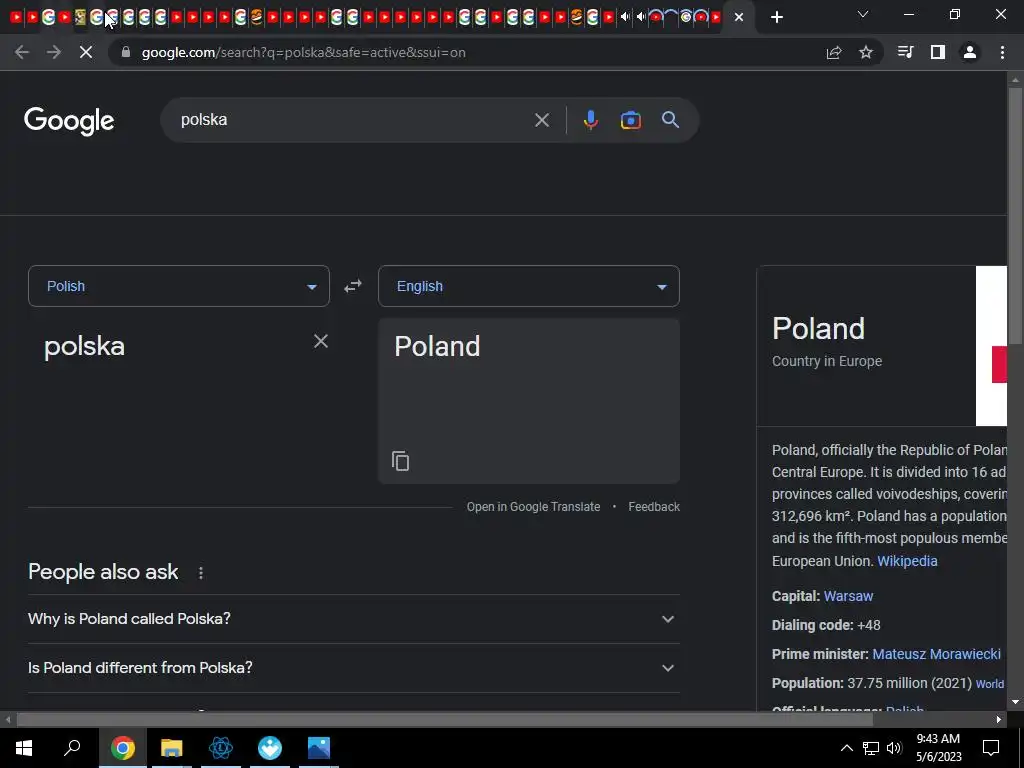Open People also ask options menu
This screenshot has width=1024, height=768.
click(200, 573)
